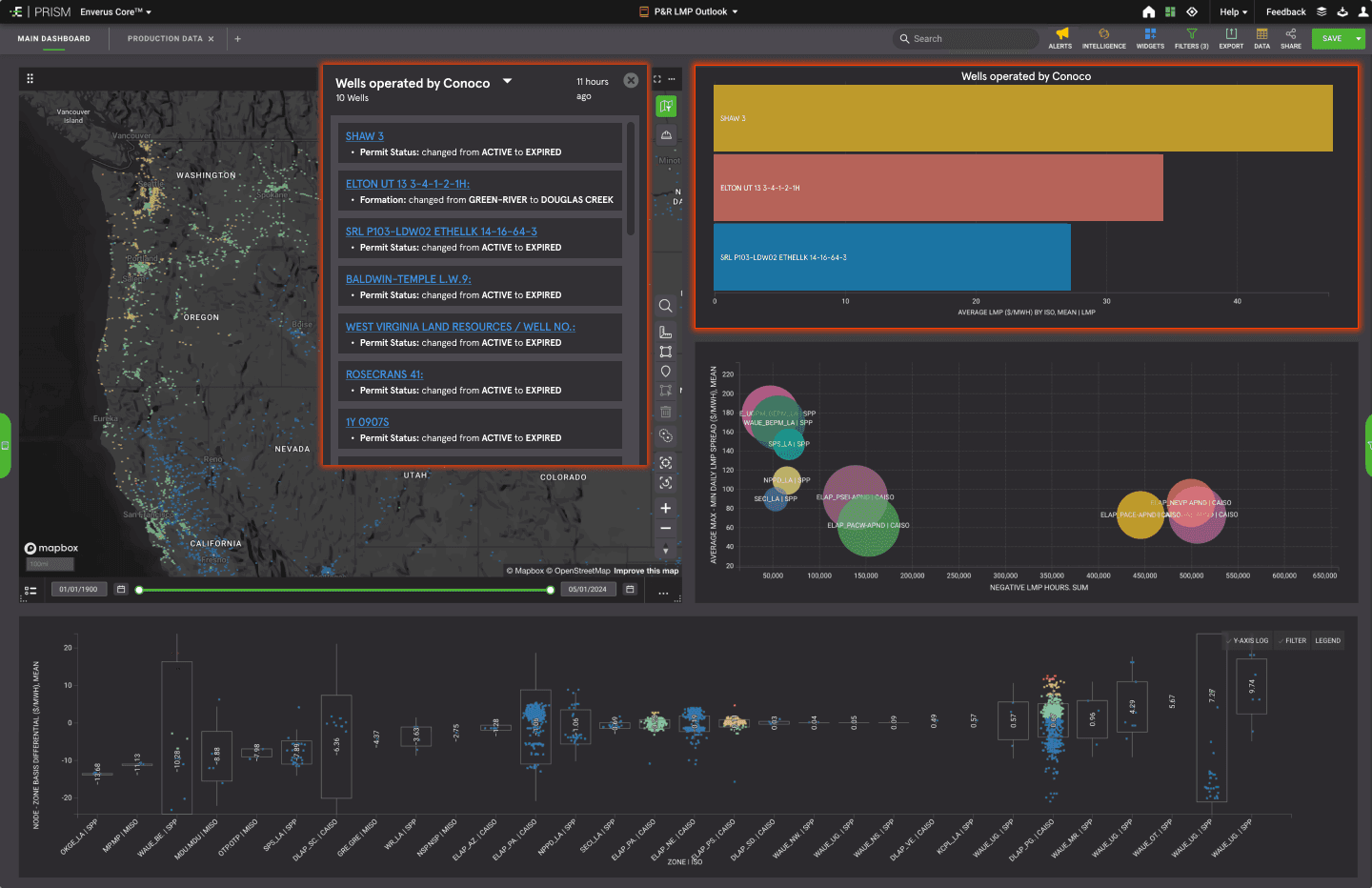Toggle the Y-AXIS LOG option
Screen dimensions: 1372x888
[x=1248, y=640]
